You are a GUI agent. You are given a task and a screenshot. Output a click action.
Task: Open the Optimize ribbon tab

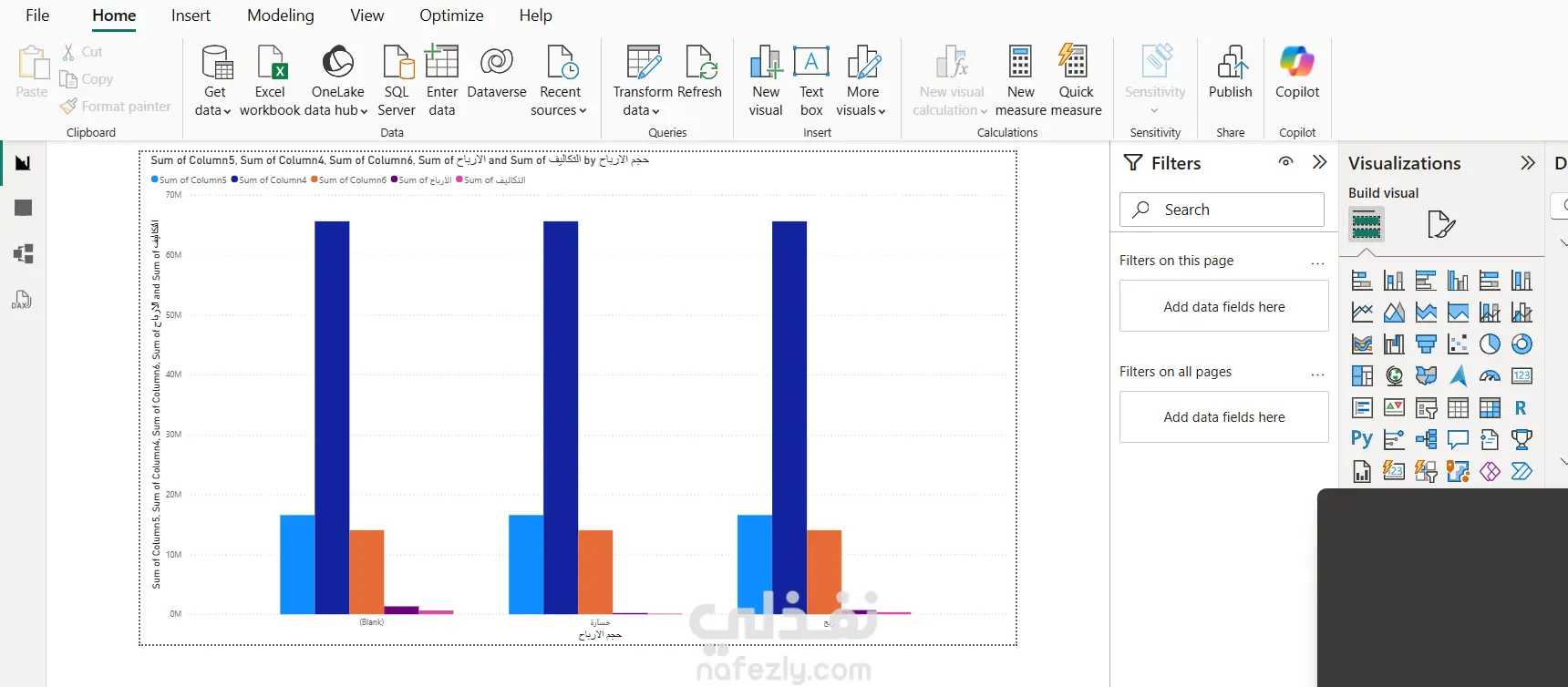[451, 15]
